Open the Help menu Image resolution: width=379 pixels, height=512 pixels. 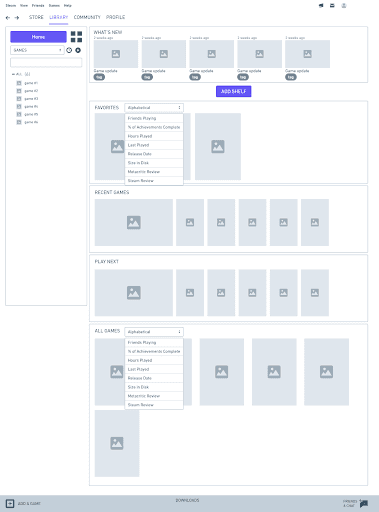click(x=68, y=6)
